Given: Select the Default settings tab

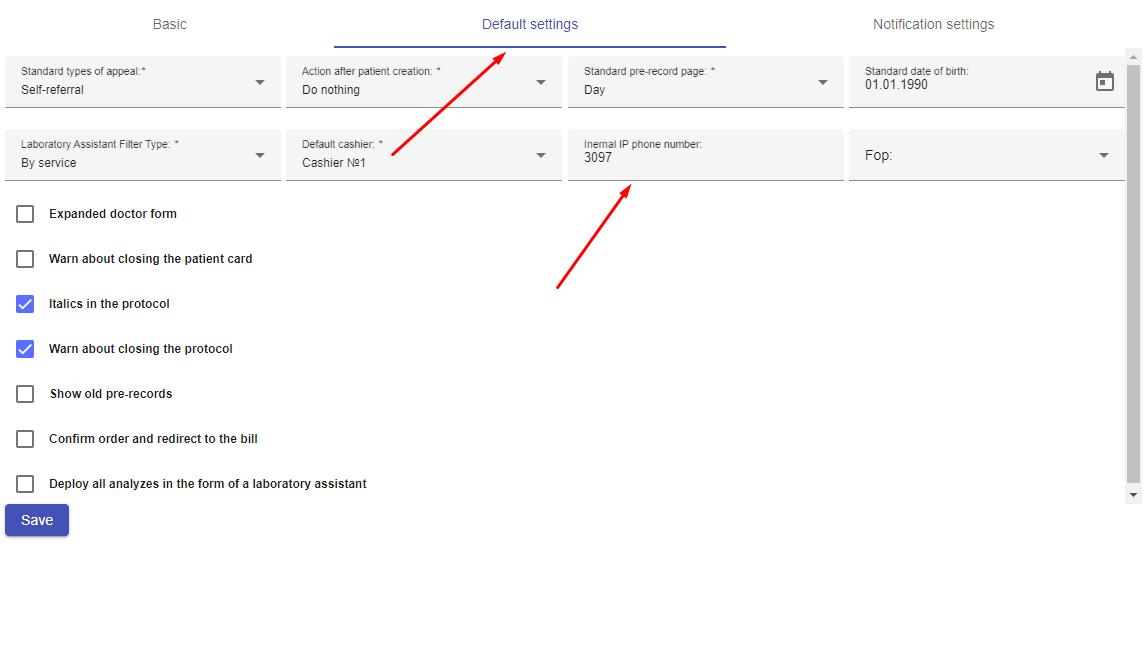Looking at the screenshot, I should pos(529,24).
